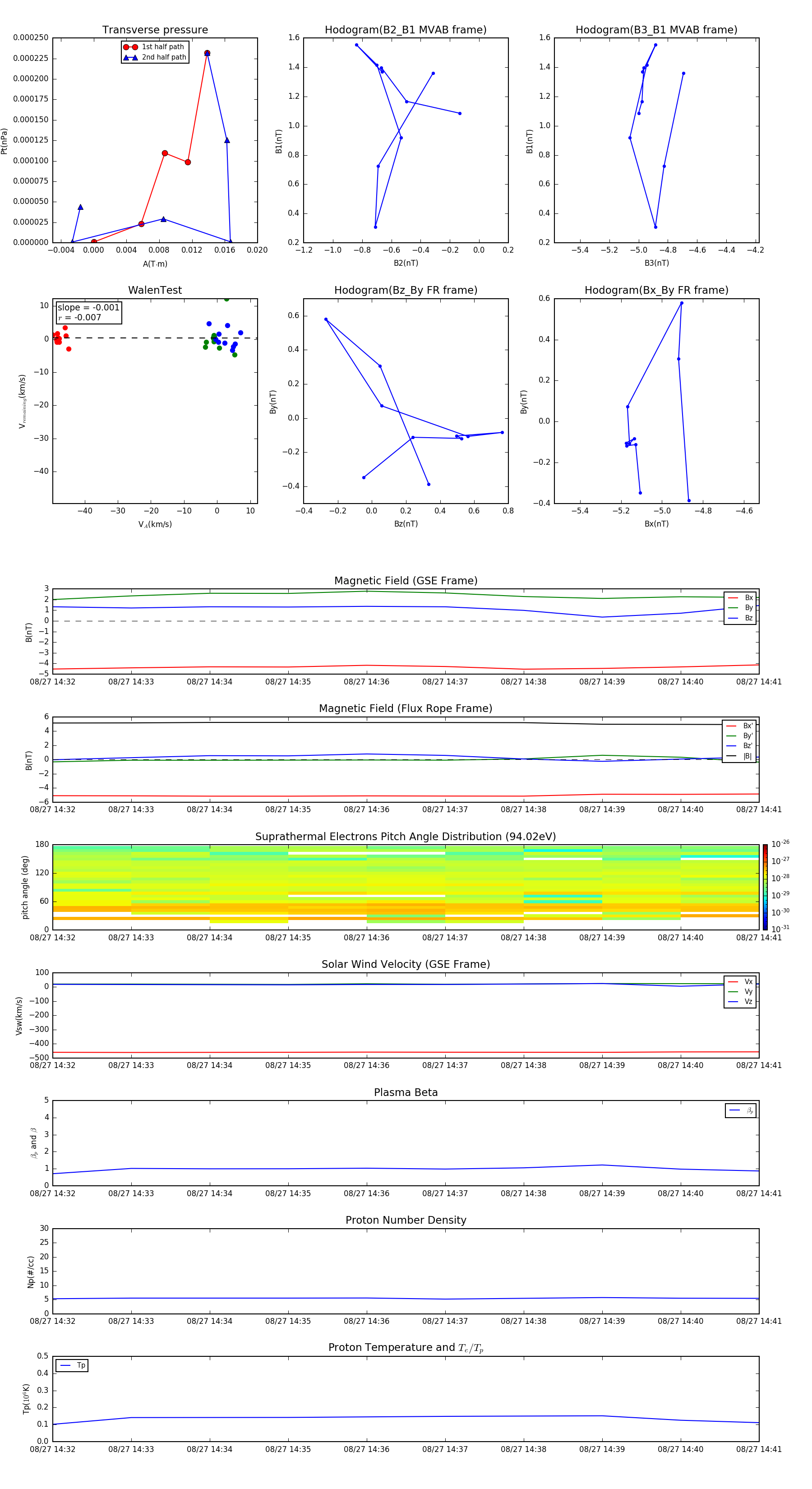Click the pitch angle spectrogram color bar
This screenshot has height=1489, width=812.
(x=765, y=887)
